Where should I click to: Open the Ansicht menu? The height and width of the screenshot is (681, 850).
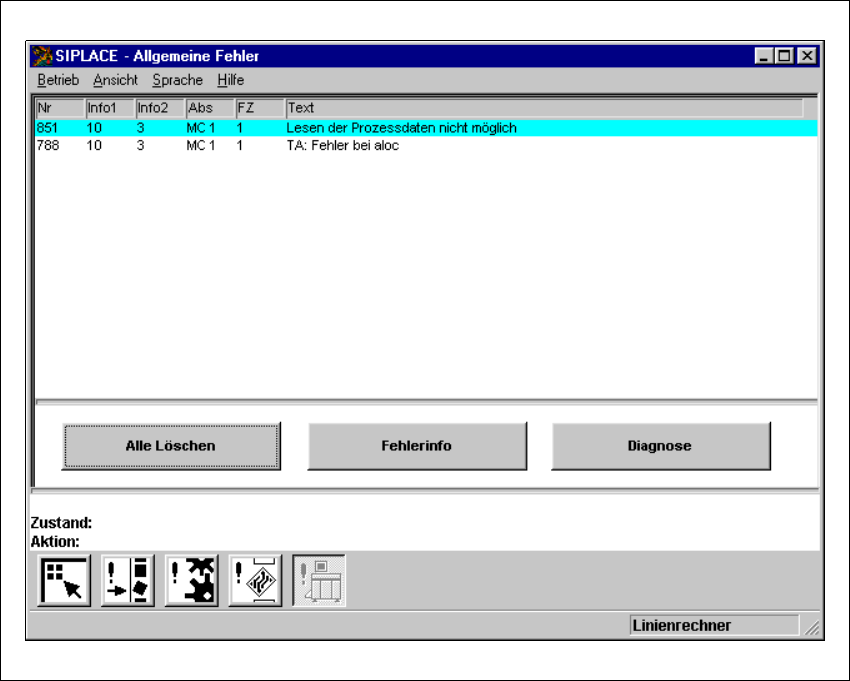[115, 80]
